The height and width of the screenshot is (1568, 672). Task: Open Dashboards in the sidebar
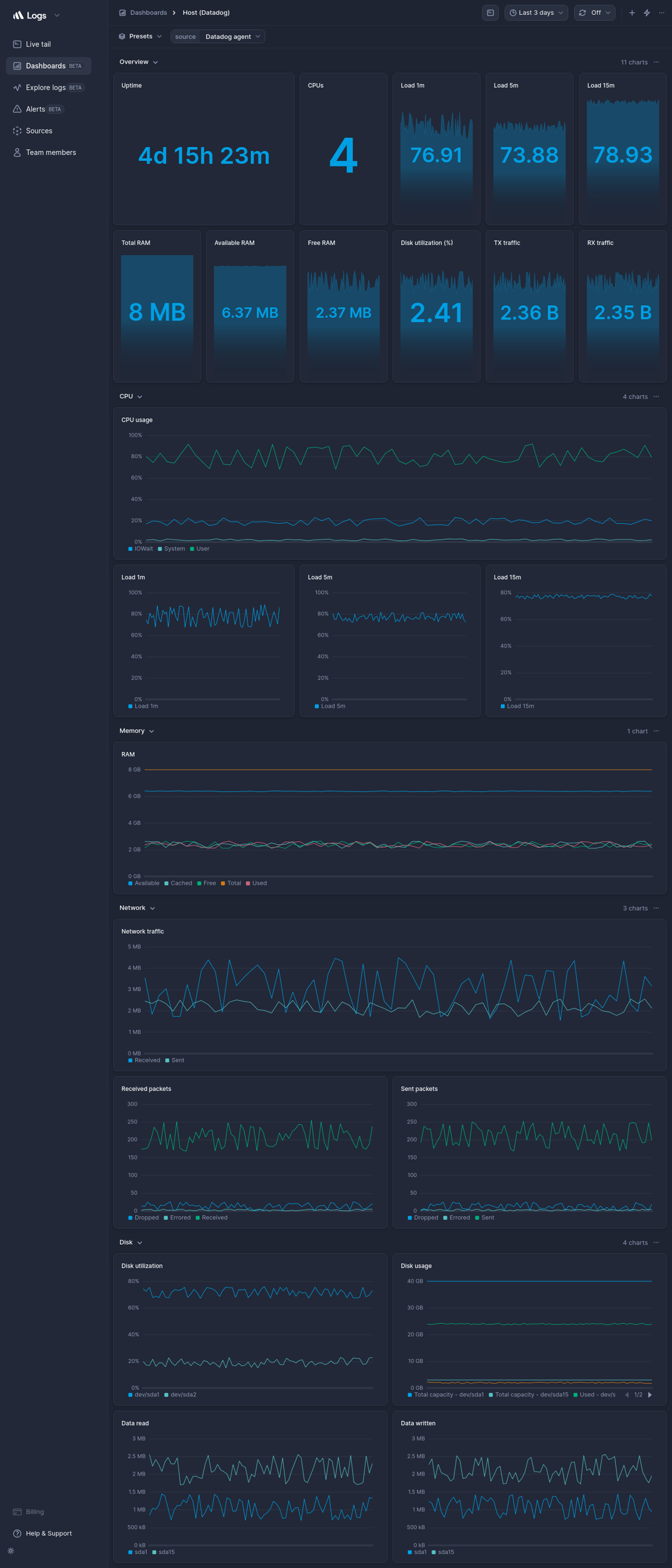tap(49, 66)
